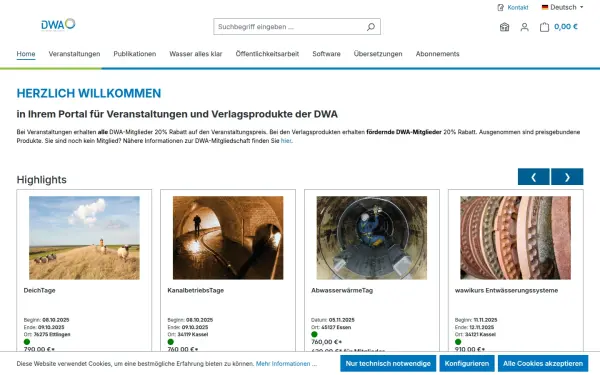This screenshot has width=600, height=375.
Task: Click the wawikurs Entwässerungssysteme title
Action: coord(506,290)
